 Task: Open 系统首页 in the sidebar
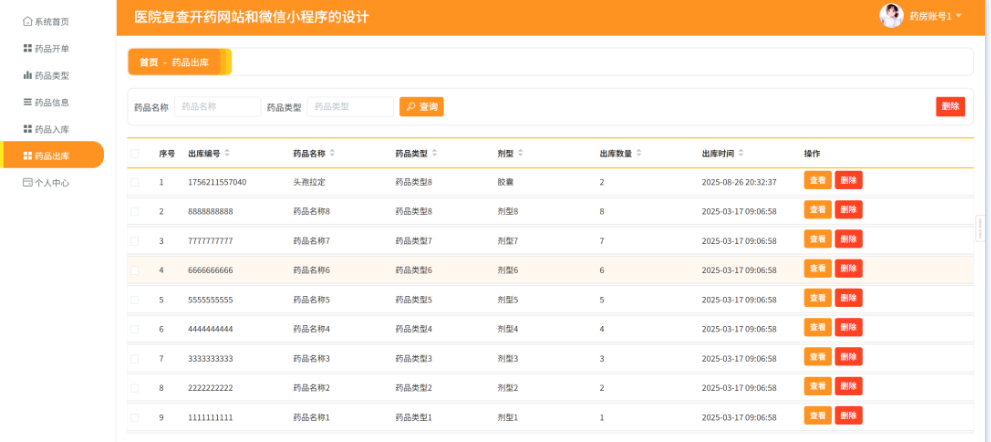(52, 21)
